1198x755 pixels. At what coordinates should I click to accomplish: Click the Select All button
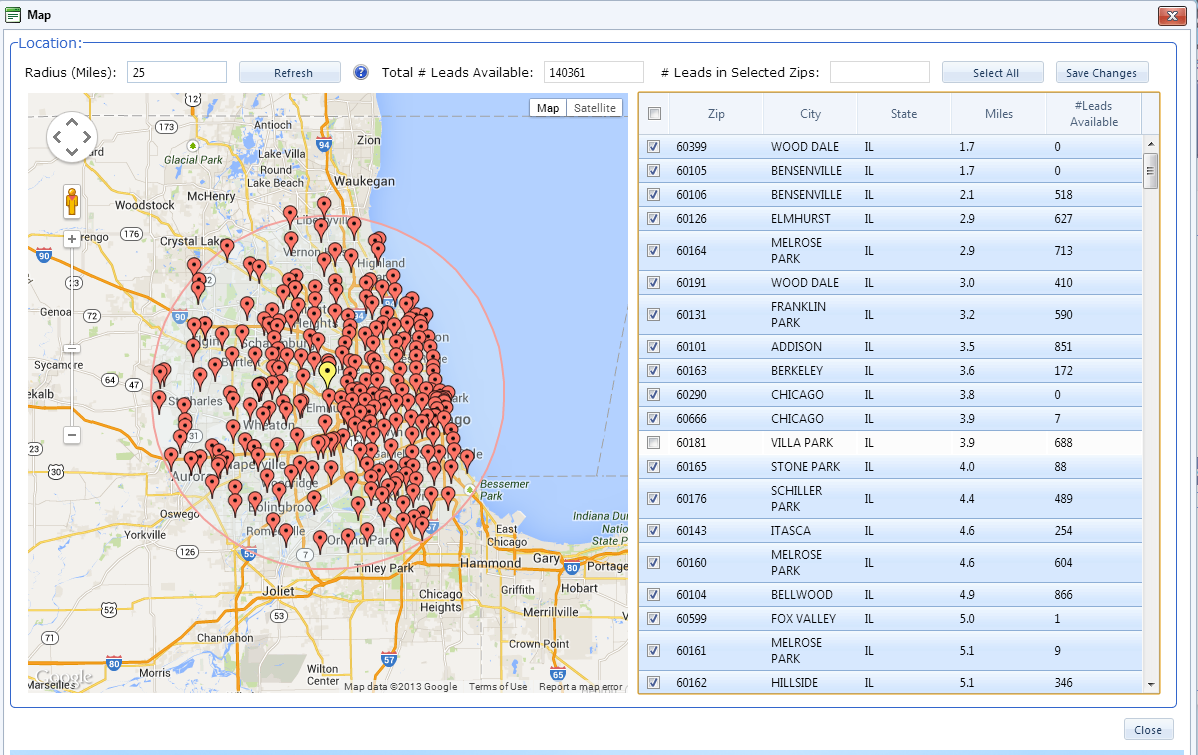(995, 73)
